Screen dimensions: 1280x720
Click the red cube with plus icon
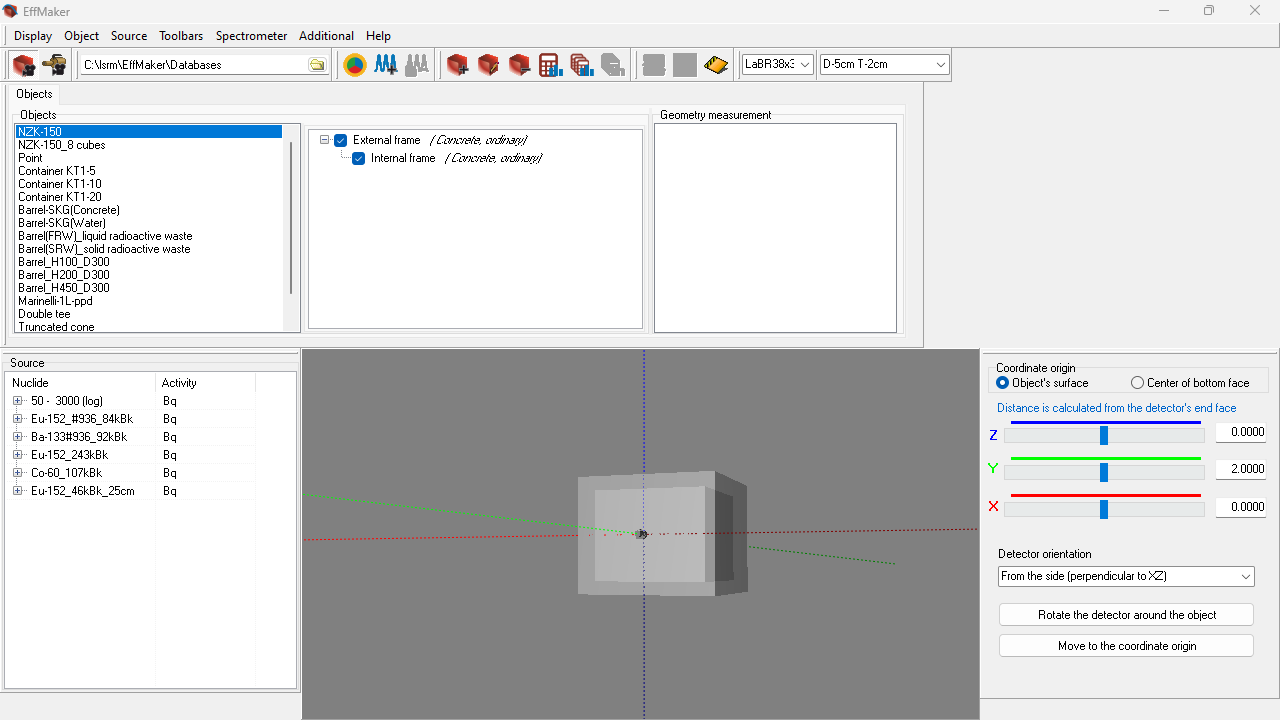pyautogui.click(x=458, y=65)
